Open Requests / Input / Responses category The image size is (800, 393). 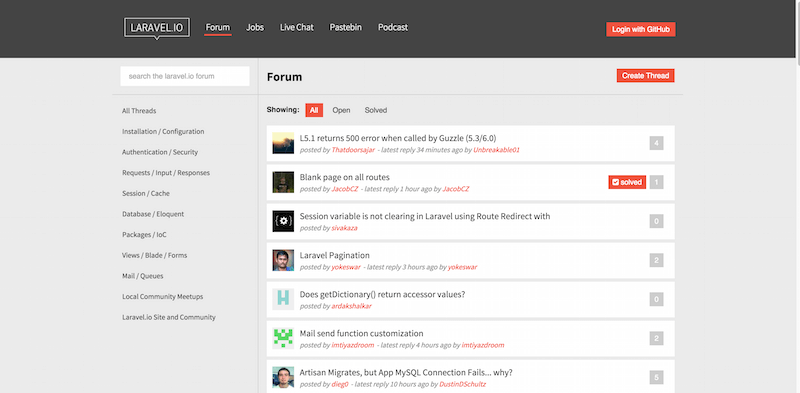point(166,173)
